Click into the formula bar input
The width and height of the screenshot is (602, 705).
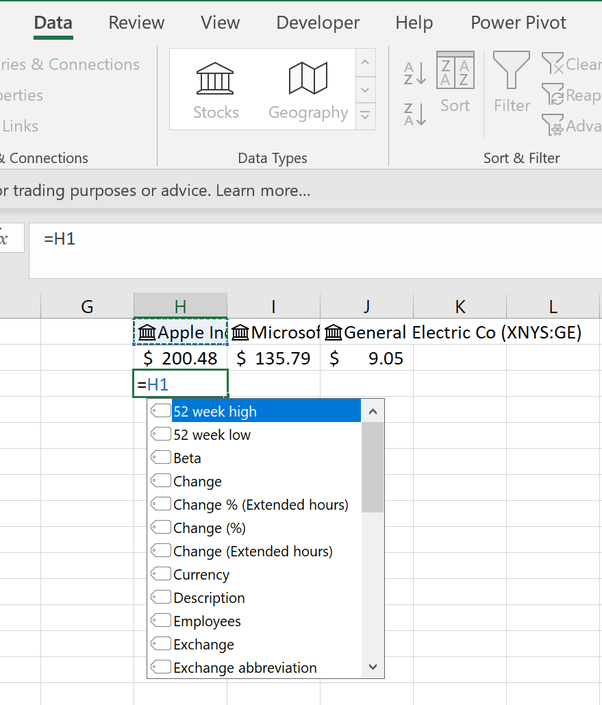[x=315, y=250]
